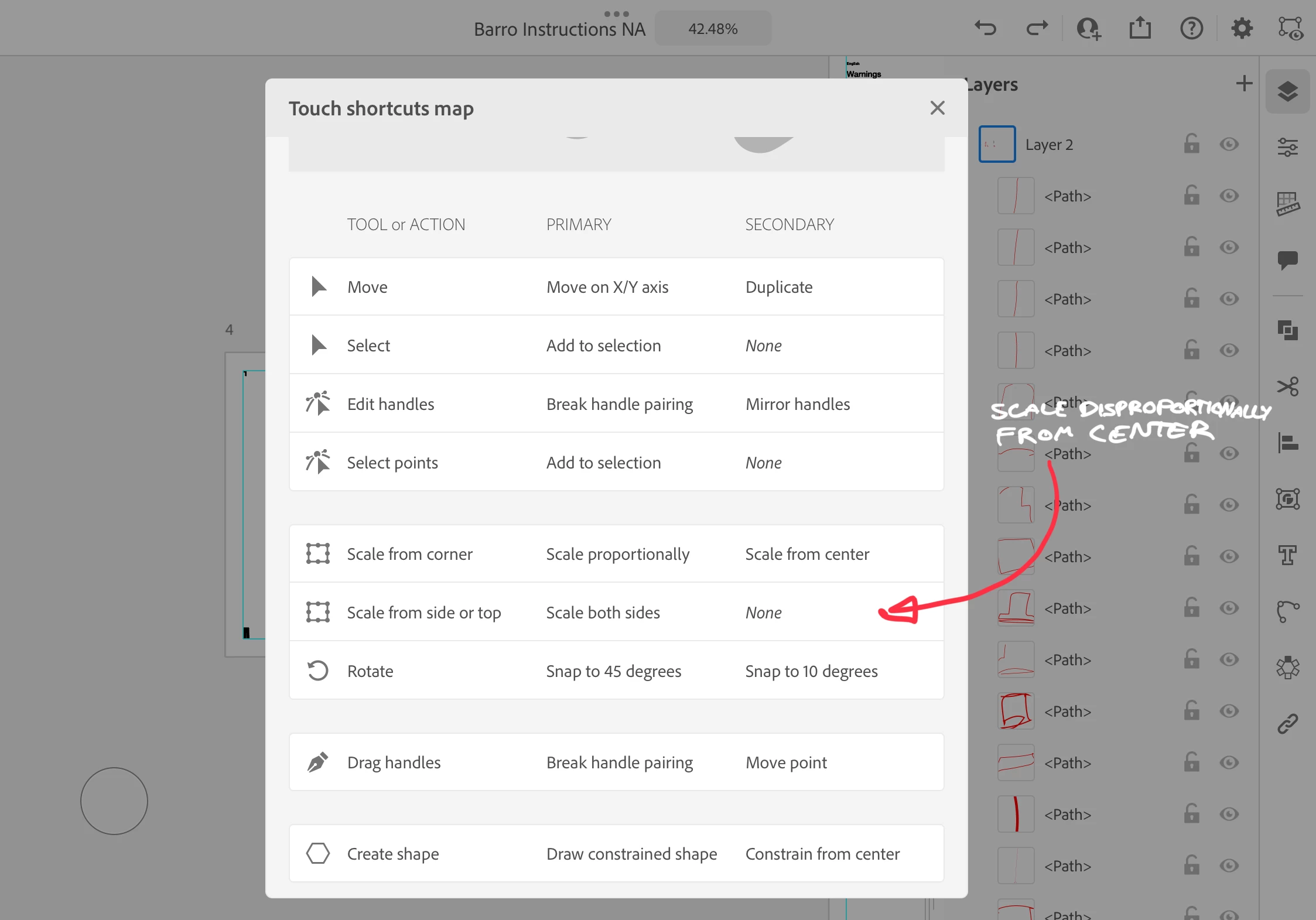Toggle visibility of the first Path
This screenshot has width=1316, height=920.
[1229, 196]
